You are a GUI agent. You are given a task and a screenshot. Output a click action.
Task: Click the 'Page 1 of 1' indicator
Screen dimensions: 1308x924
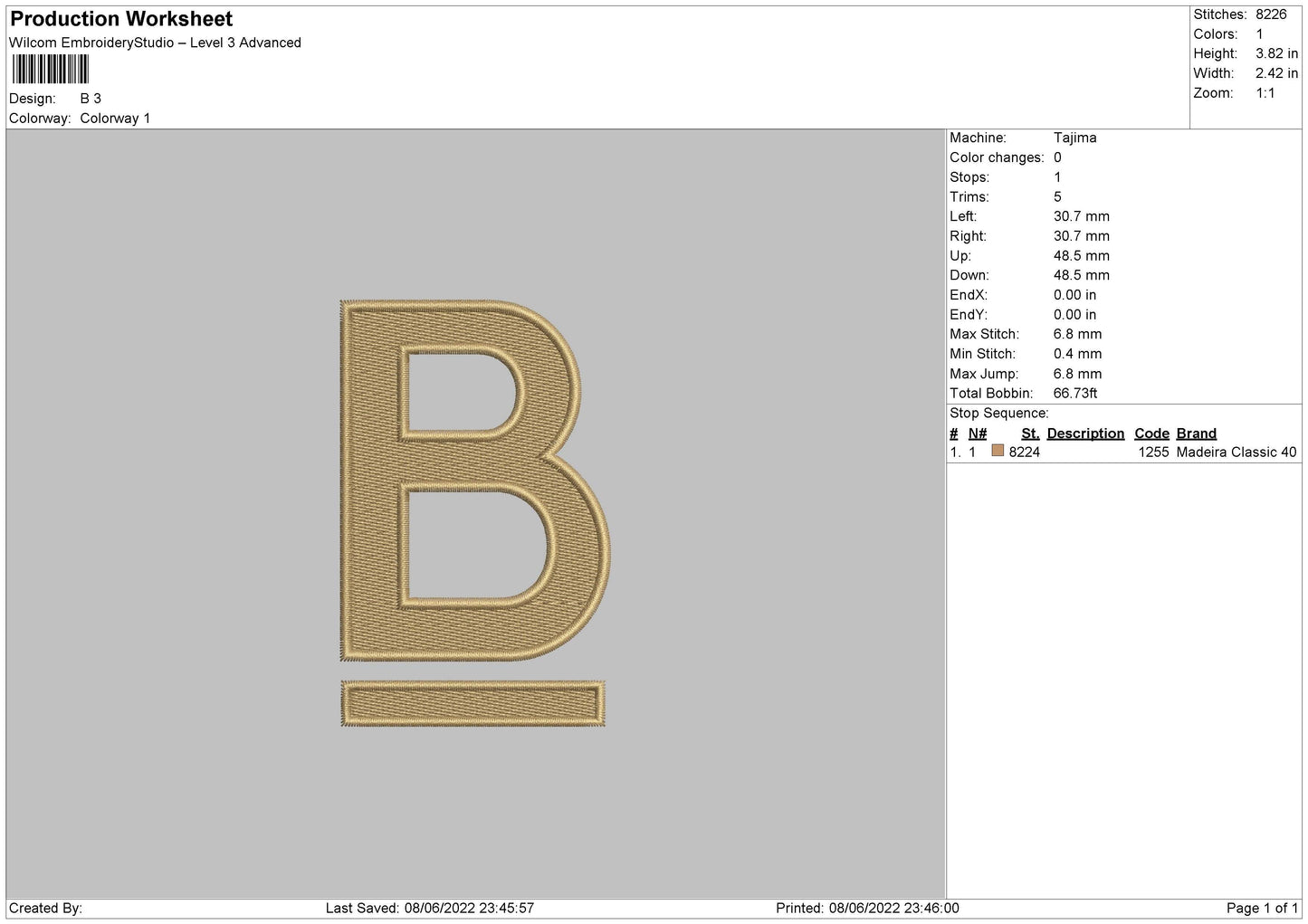(1262, 908)
